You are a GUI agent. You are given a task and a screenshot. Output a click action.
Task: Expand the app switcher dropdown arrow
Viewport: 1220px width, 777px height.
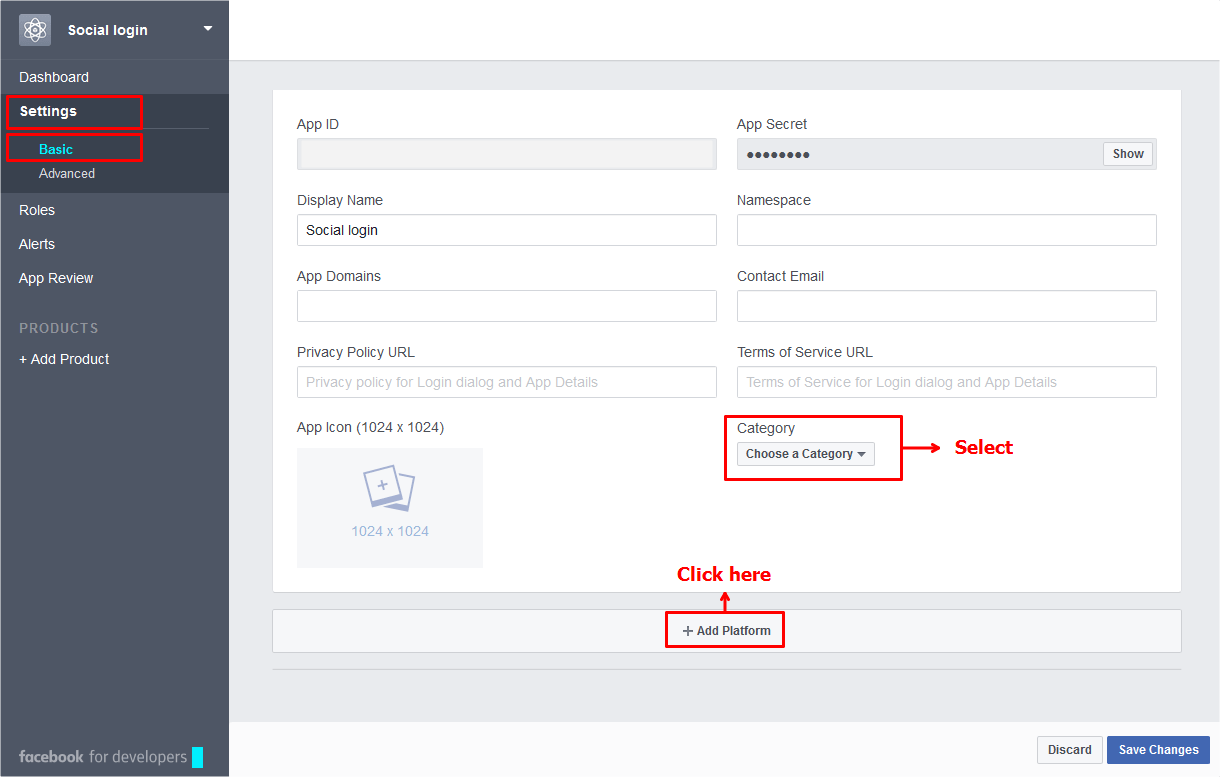208,29
